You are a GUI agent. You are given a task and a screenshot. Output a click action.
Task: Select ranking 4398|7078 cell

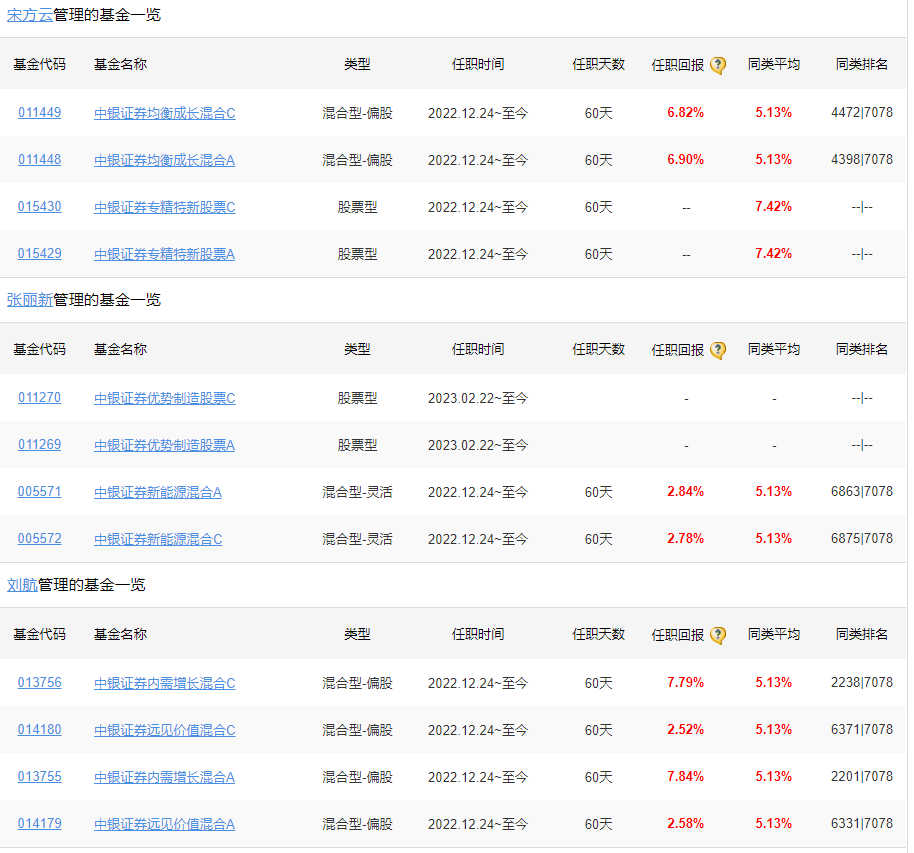(x=862, y=160)
